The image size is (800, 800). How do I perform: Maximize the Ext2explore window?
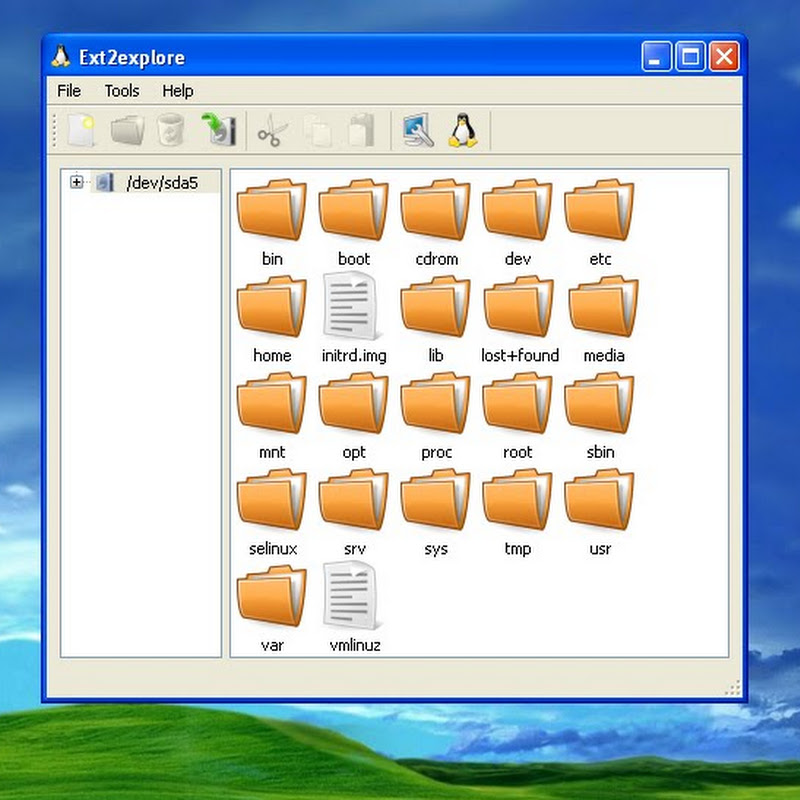pos(690,57)
